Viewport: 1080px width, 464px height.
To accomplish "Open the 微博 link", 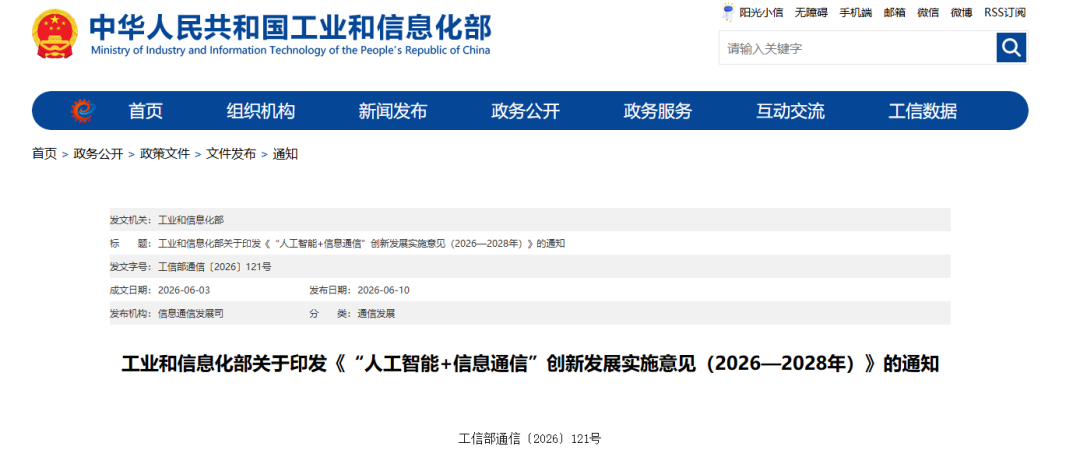I will [962, 12].
